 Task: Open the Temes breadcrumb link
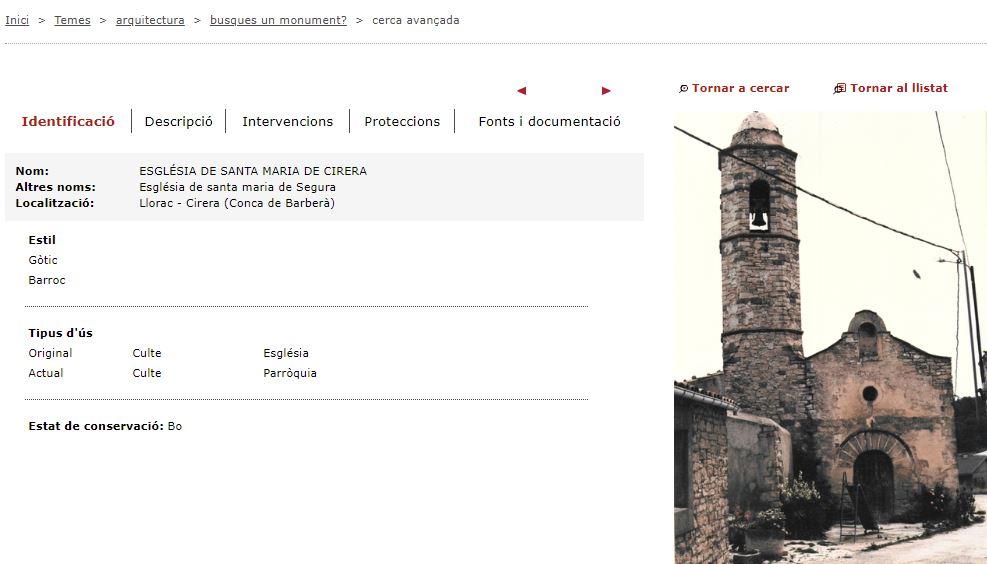[x=72, y=20]
